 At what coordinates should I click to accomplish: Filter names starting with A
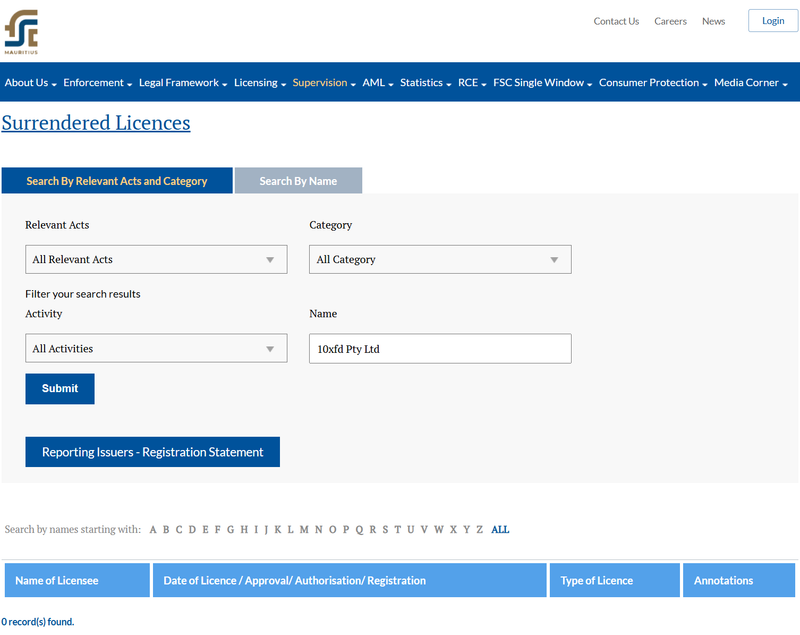tap(153, 529)
